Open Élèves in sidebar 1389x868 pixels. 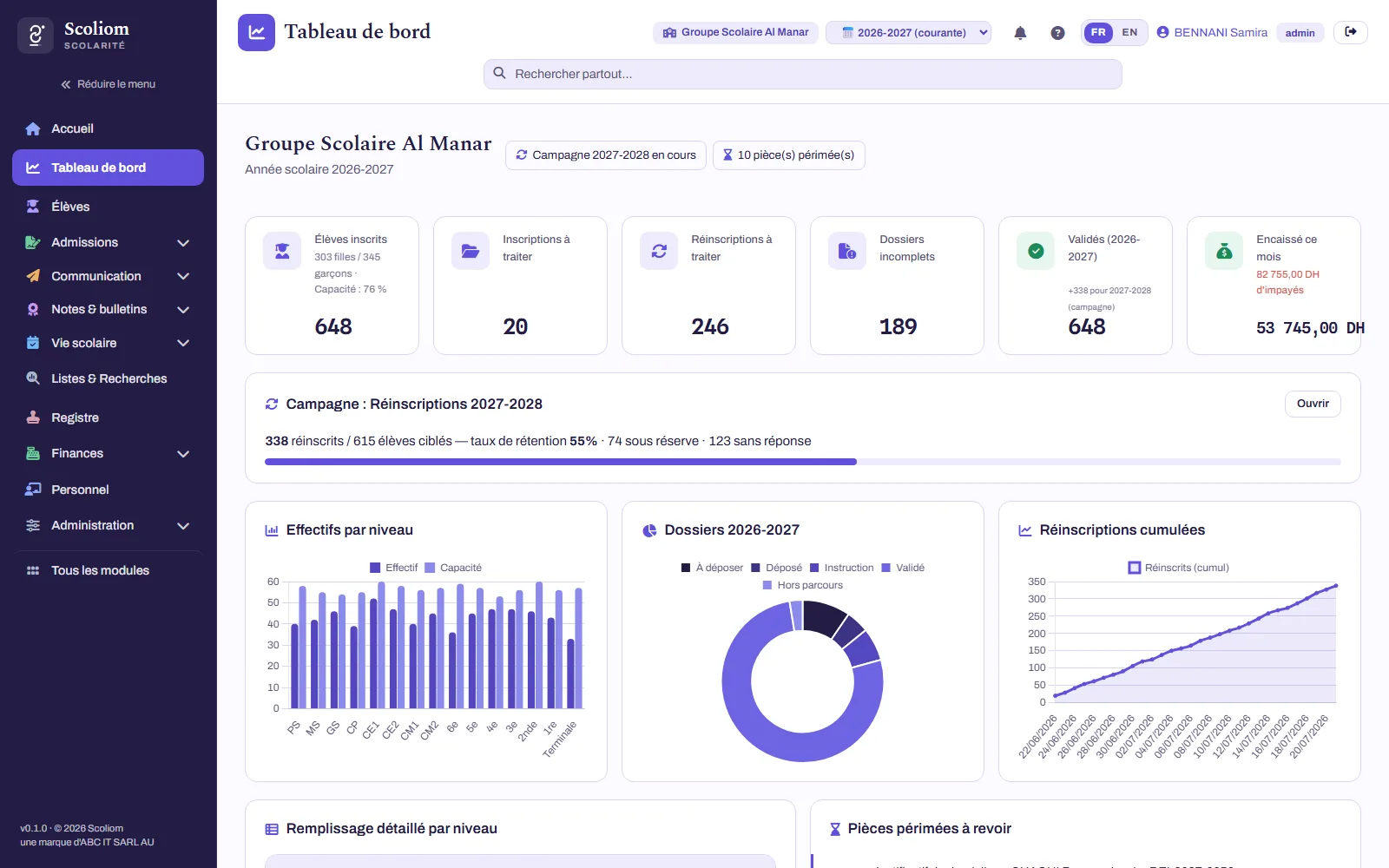pyautogui.click(x=108, y=207)
